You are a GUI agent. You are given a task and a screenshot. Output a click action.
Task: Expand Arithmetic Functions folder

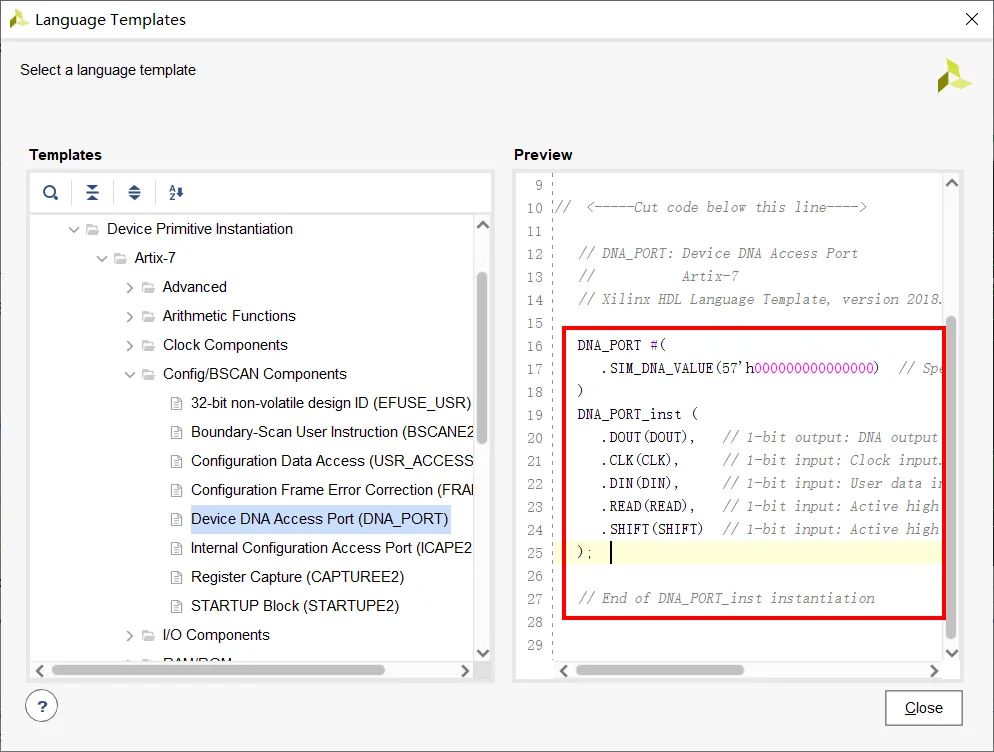(129, 316)
